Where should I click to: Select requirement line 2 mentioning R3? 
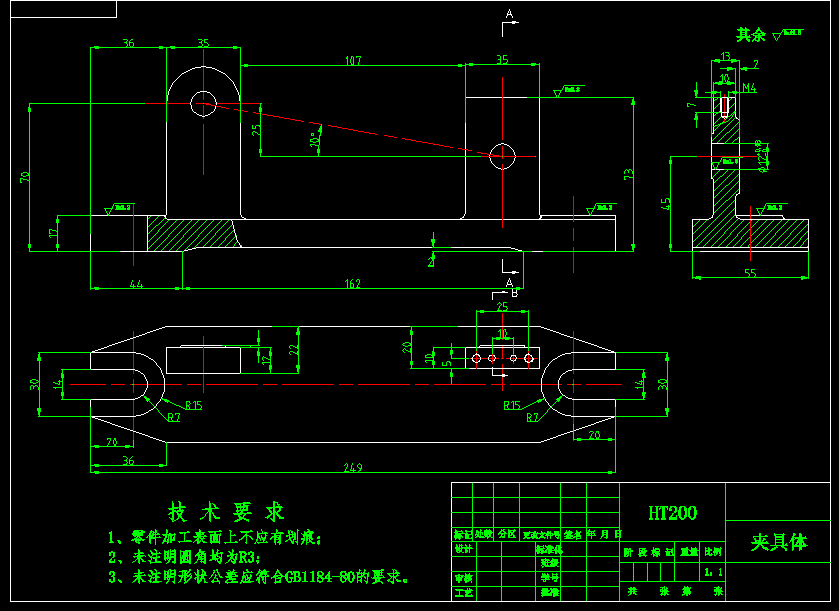[184, 557]
